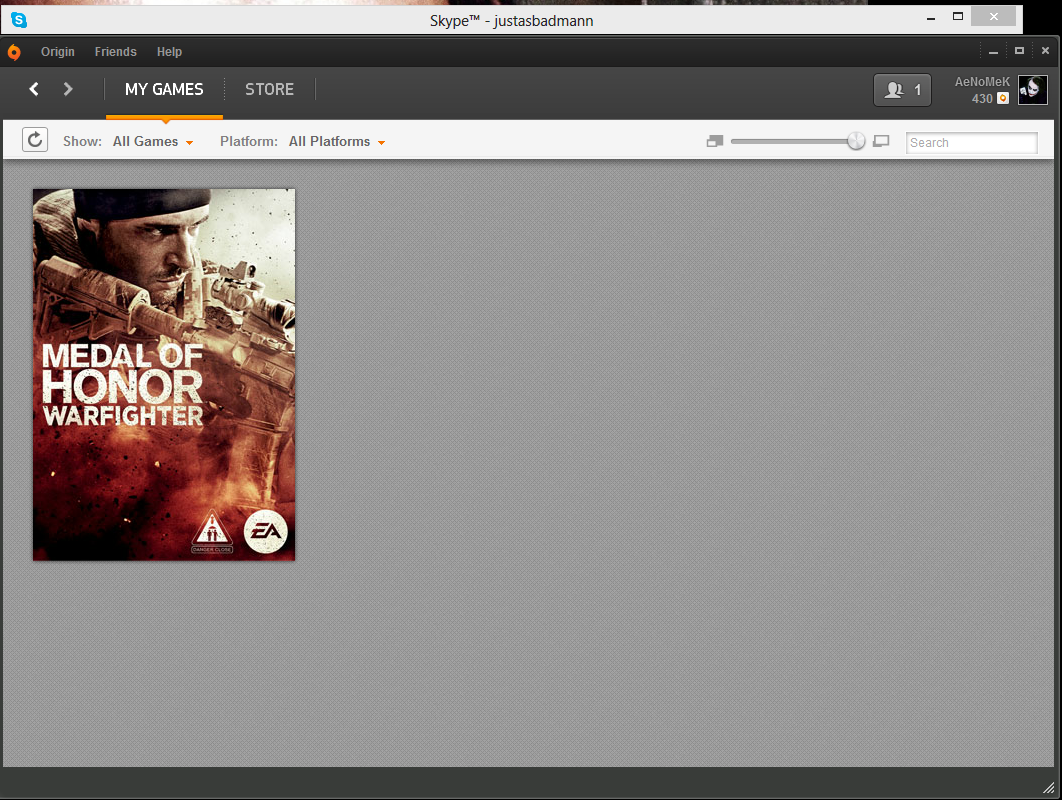This screenshot has width=1062, height=800.
Task: Click the Origin window resize grip
Action: 1048,787
